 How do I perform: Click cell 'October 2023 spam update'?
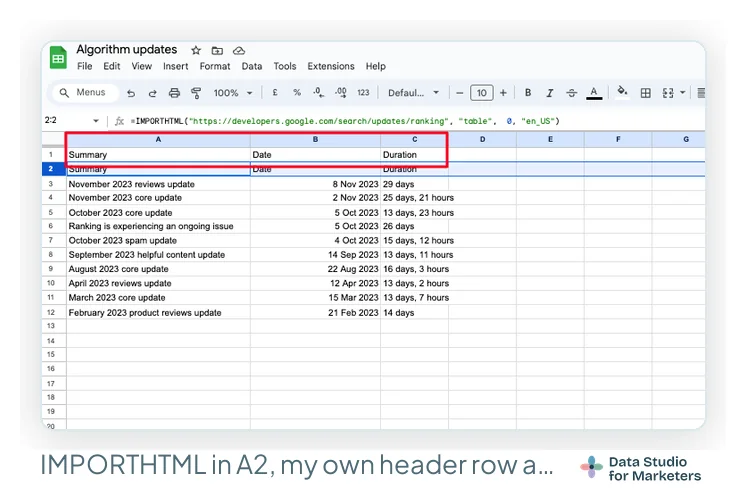click(158, 240)
